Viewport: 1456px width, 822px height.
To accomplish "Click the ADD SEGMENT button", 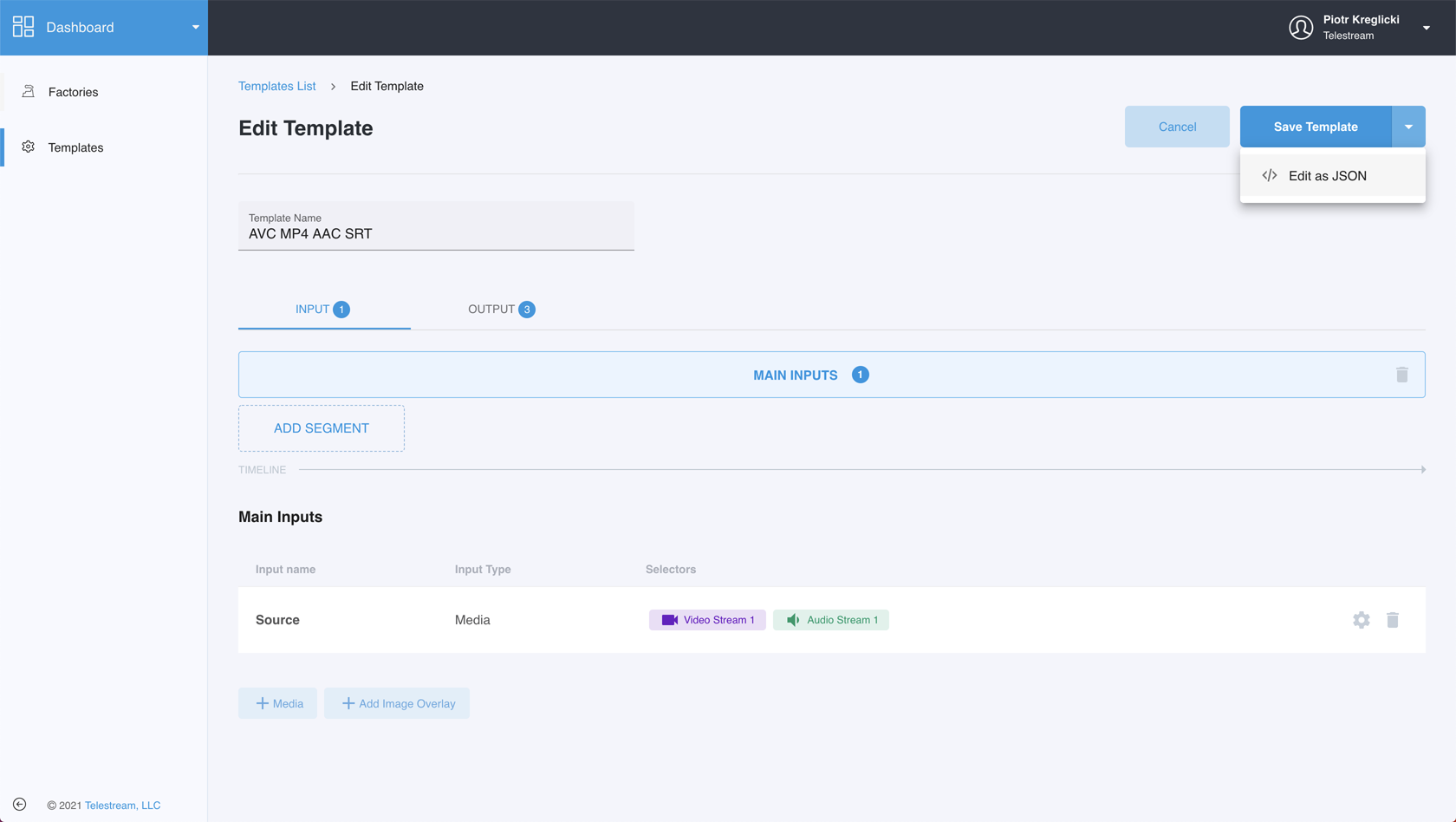I will [322, 428].
